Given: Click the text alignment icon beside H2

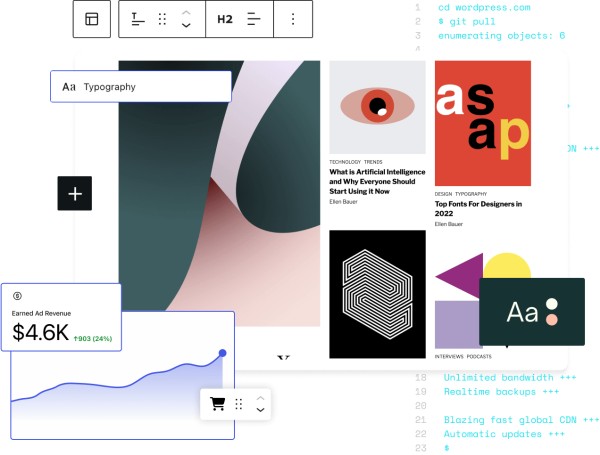Looking at the screenshot, I should point(254,19).
